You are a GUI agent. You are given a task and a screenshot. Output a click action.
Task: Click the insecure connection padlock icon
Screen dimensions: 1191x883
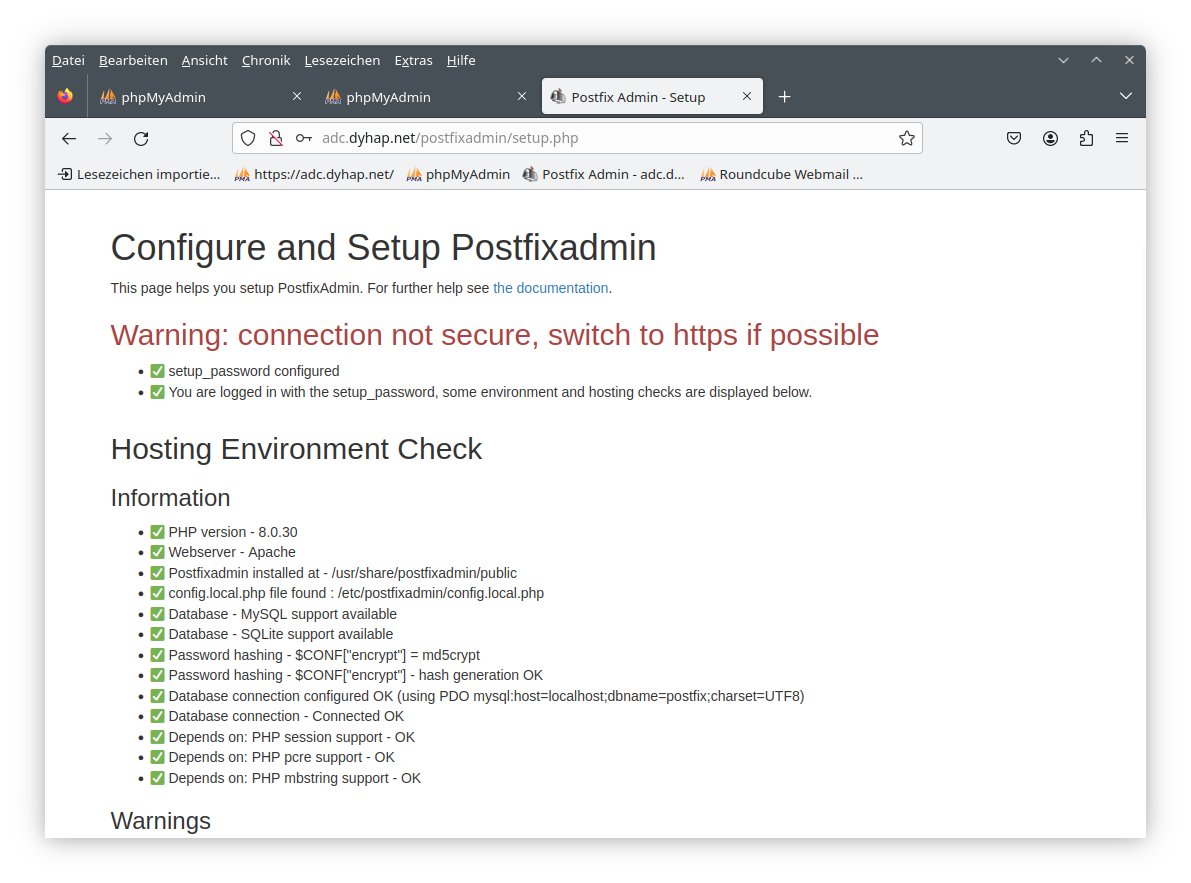pyautogui.click(x=276, y=139)
